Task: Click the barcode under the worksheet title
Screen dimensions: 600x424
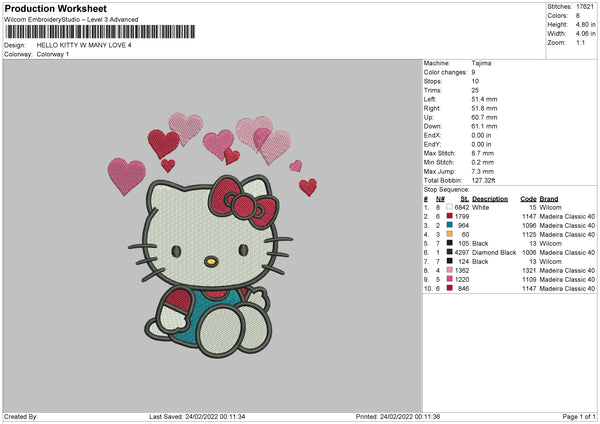Action: coord(100,32)
